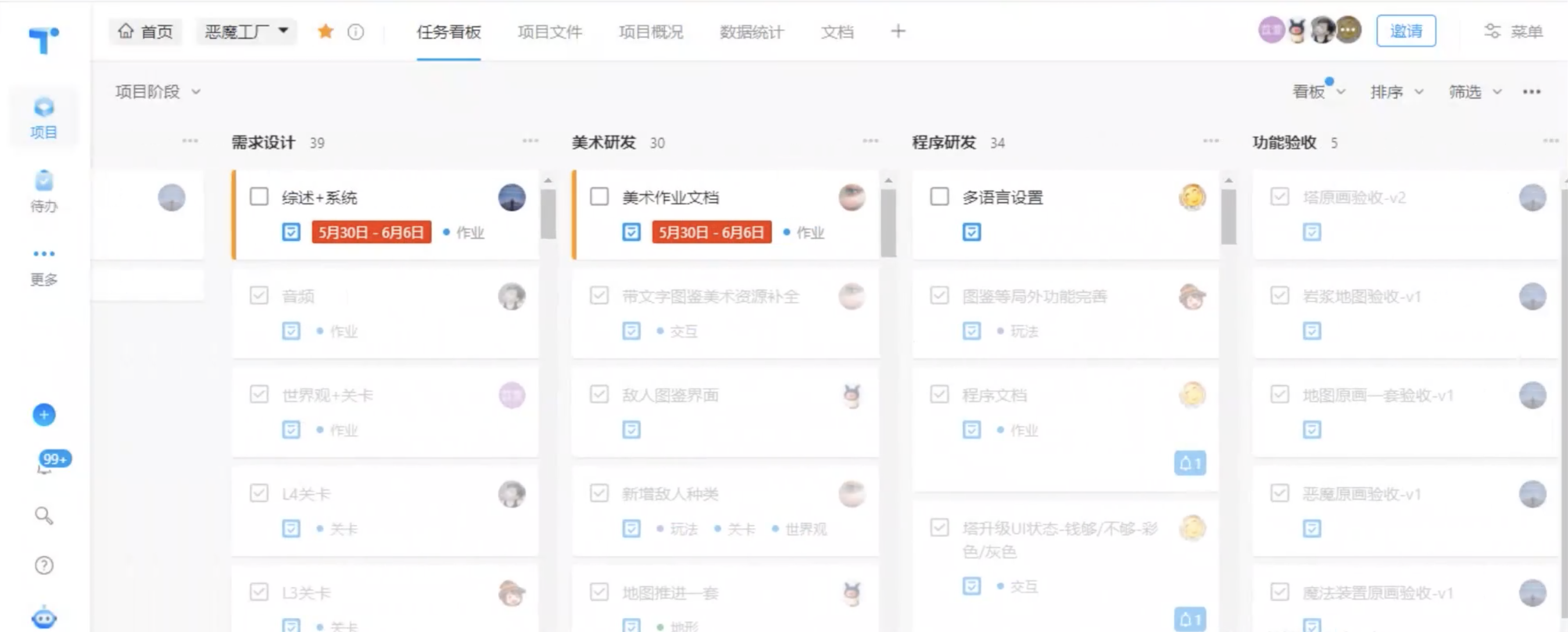The height and width of the screenshot is (632, 1568).
Task: Select the 待办 icon in sidebar
Action: click(43, 191)
